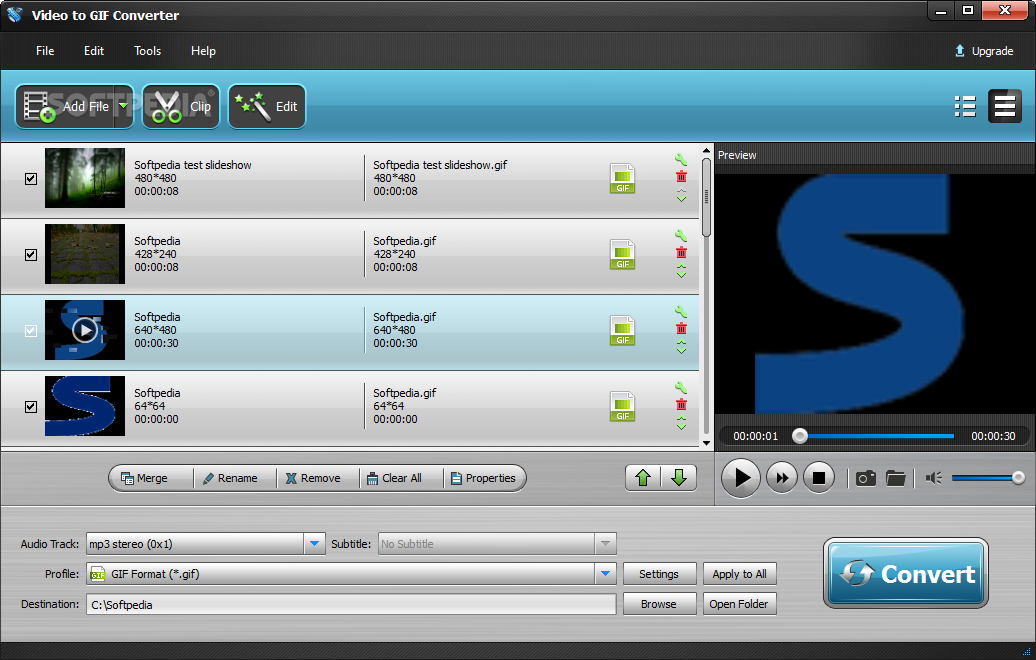The height and width of the screenshot is (660, 1036).
Task: Open the File menu
Action: click(45, 51)
